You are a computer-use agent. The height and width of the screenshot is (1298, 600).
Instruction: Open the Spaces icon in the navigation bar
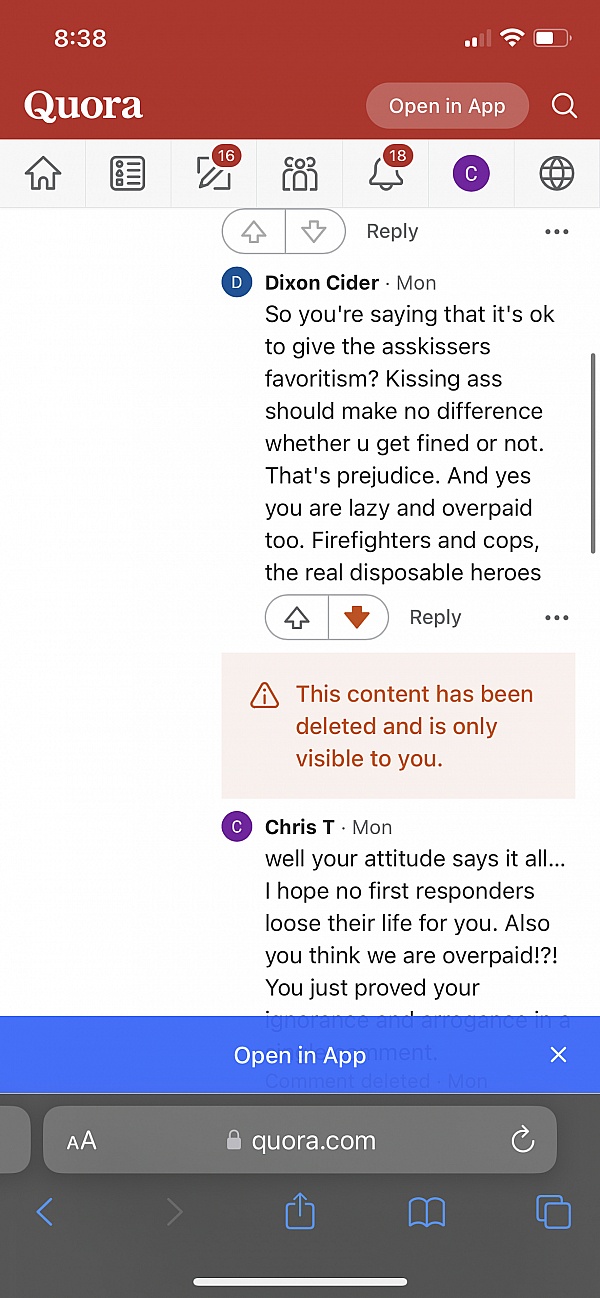coord(299,172)
